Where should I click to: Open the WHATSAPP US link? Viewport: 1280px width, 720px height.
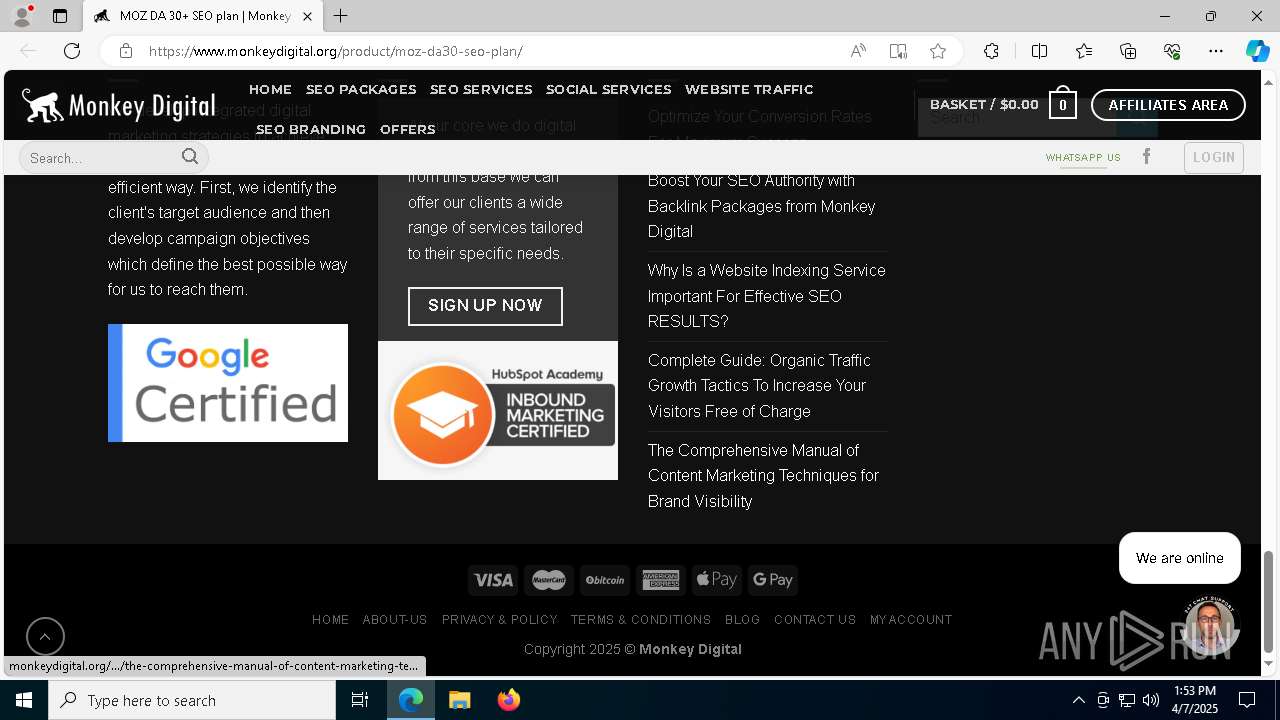[1083, 157]
